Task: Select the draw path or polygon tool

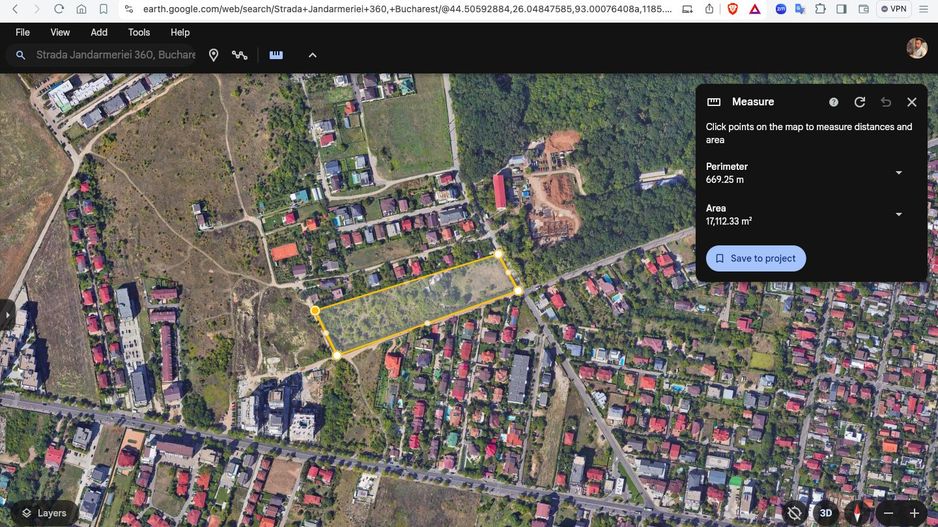Action: click(x=240, y=55)
